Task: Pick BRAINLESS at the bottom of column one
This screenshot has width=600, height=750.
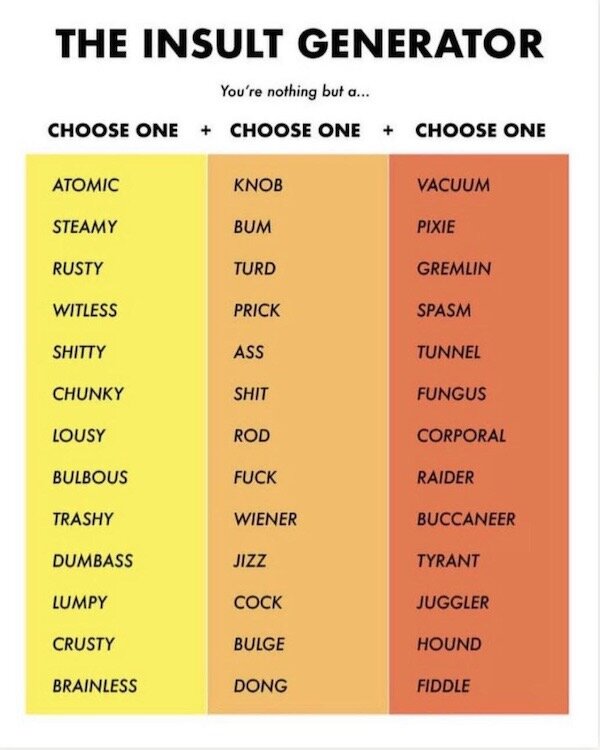Action: point(95,686)
